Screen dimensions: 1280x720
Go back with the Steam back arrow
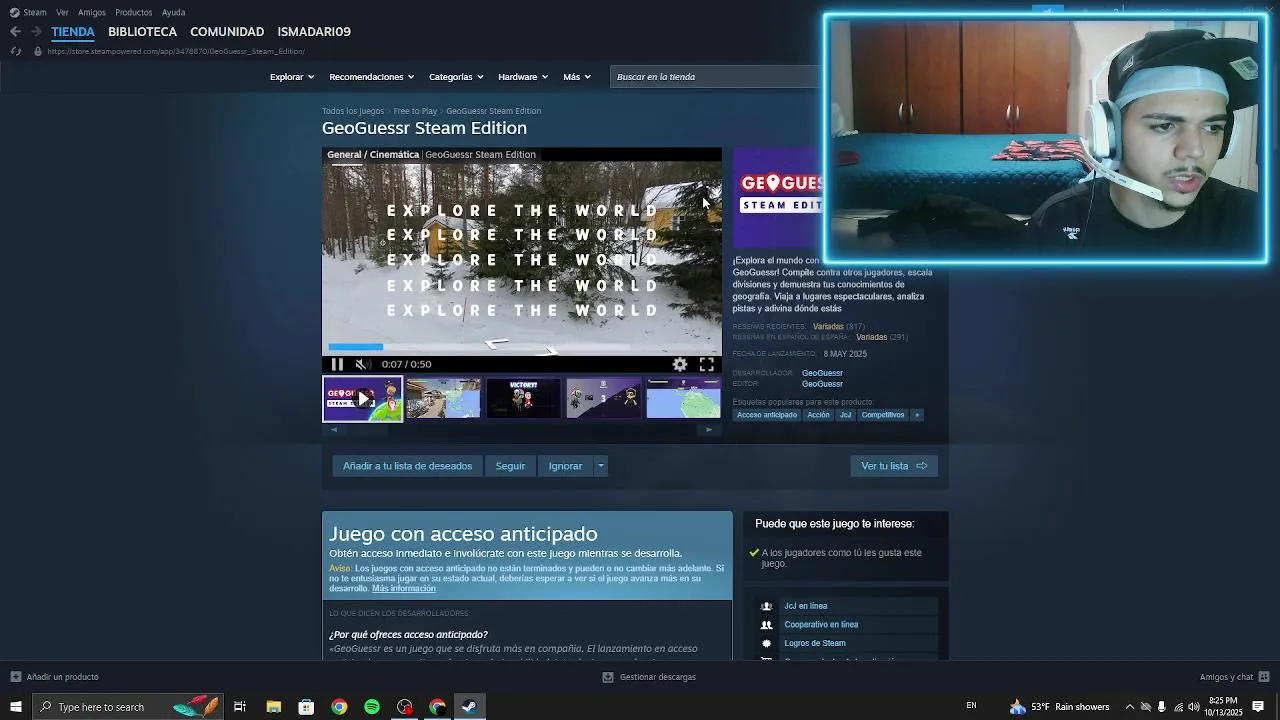[15, 31]
